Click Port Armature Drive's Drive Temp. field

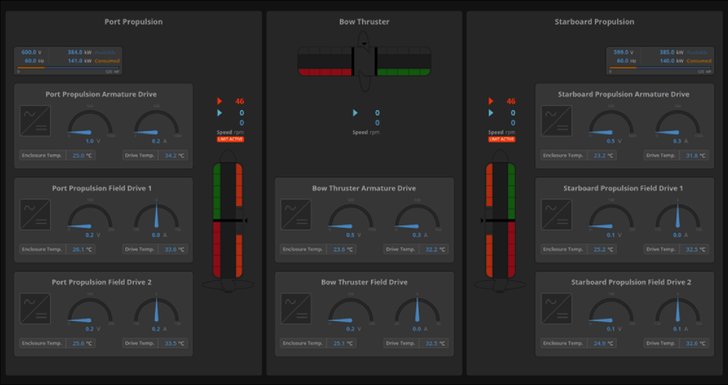click(155, 156)
